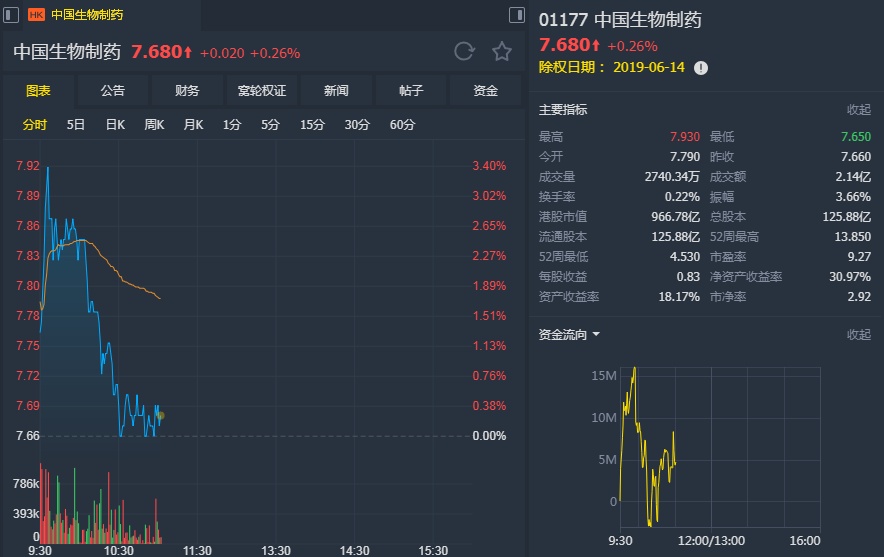Toggle the side panel layout icon
This screenshot has width=884, height=557.
click(516, 15)
